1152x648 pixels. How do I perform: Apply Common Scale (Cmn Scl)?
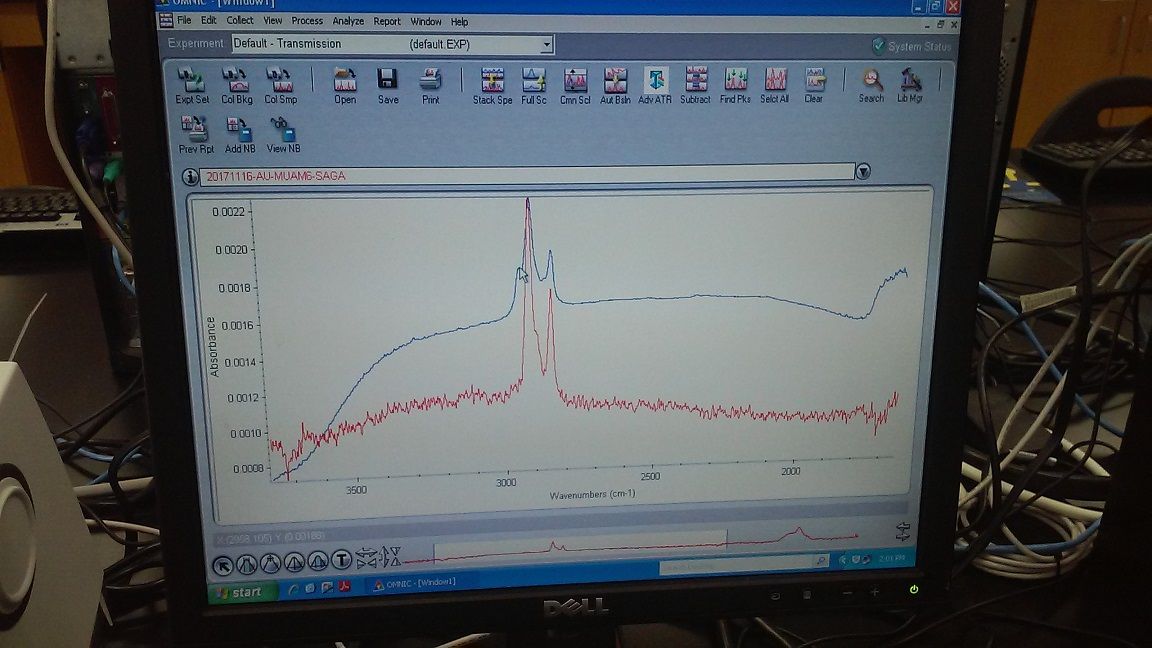pyautogui.click(x=575, y=85)
